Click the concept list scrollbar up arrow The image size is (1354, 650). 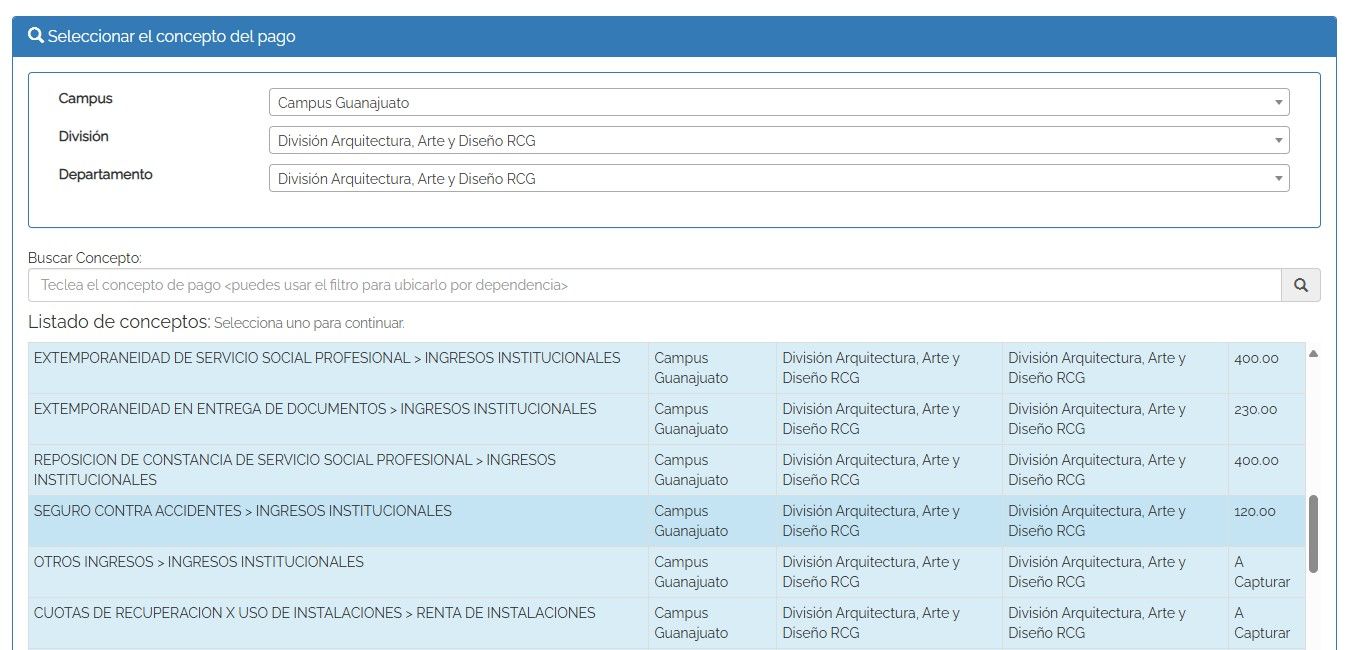(1313, 354)
